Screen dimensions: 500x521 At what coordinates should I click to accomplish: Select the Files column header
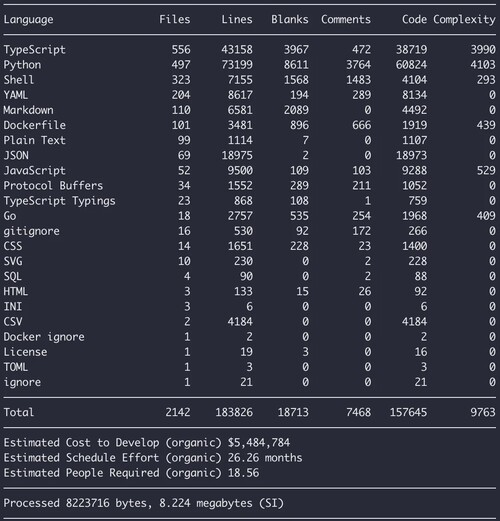pyautogui.click(x=175, y=19)
